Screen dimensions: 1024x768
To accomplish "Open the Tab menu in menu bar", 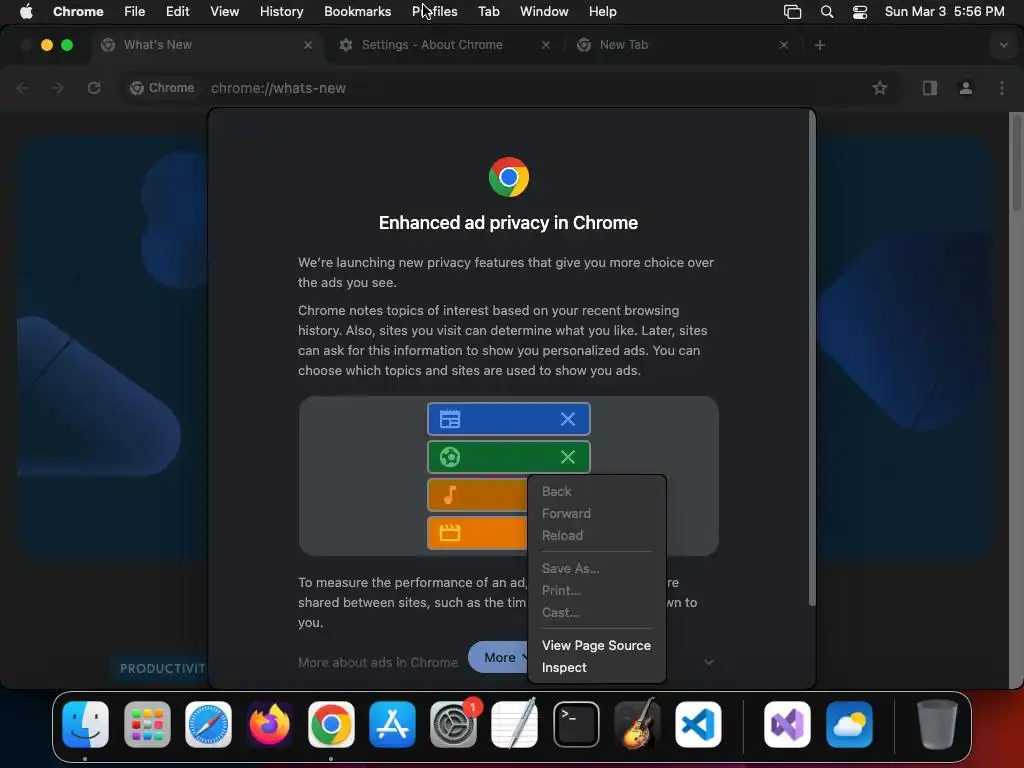I will pyautogui.click(x=488, y=11).
